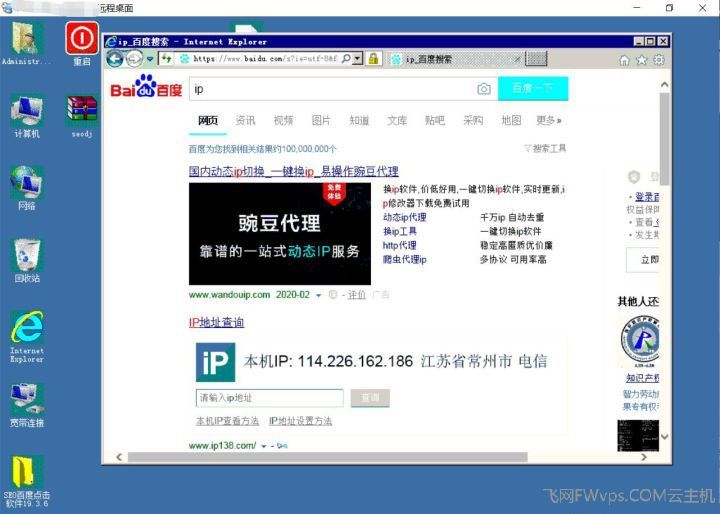Click the 爬虫代理ip link
The height and width of the screenshot is (514, 720).
pos(405,260)
